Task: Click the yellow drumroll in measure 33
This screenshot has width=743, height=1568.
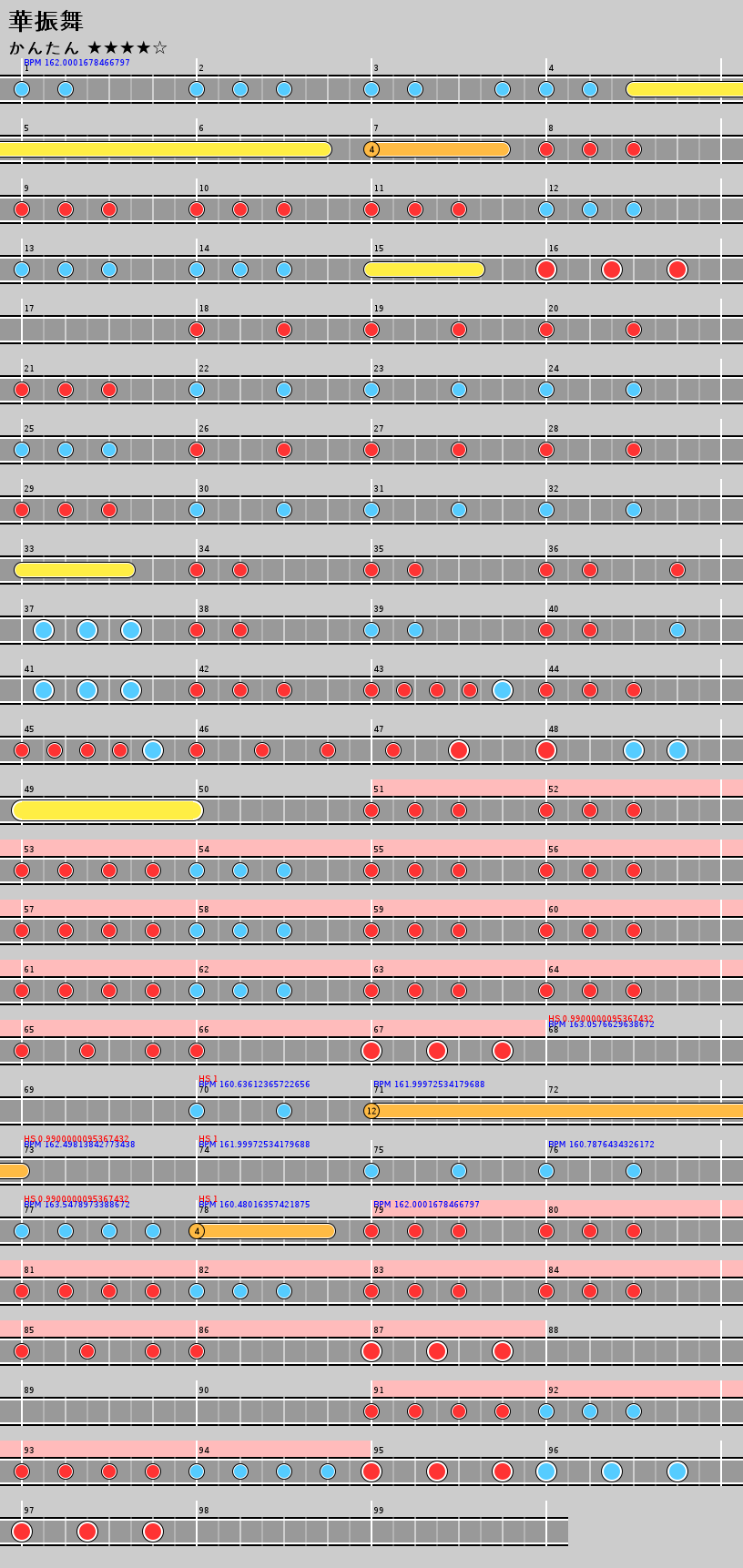Action: (75, 570)
